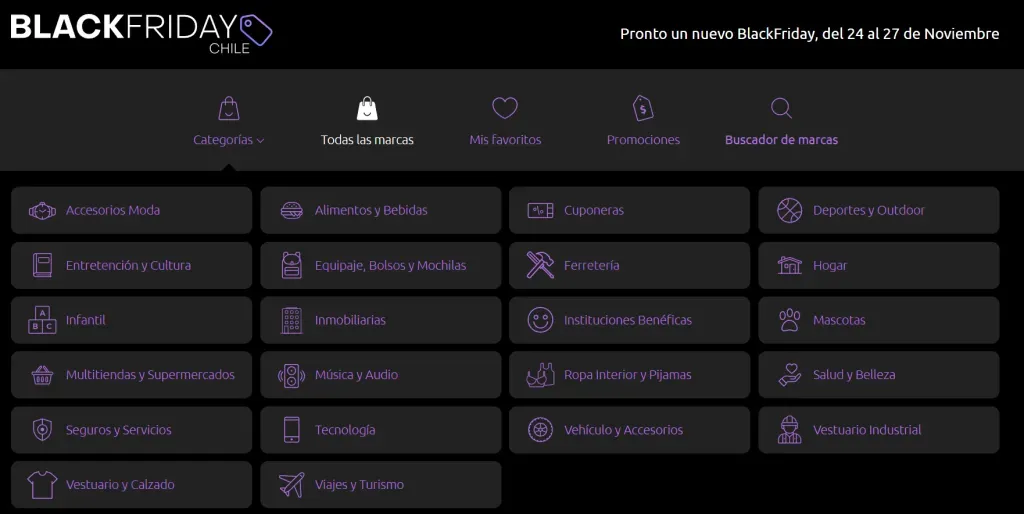This screenshot has width=1024, height=514.
Task: Click the burger icon for Alimentos y Bebidas
Action: coord(292,210)
